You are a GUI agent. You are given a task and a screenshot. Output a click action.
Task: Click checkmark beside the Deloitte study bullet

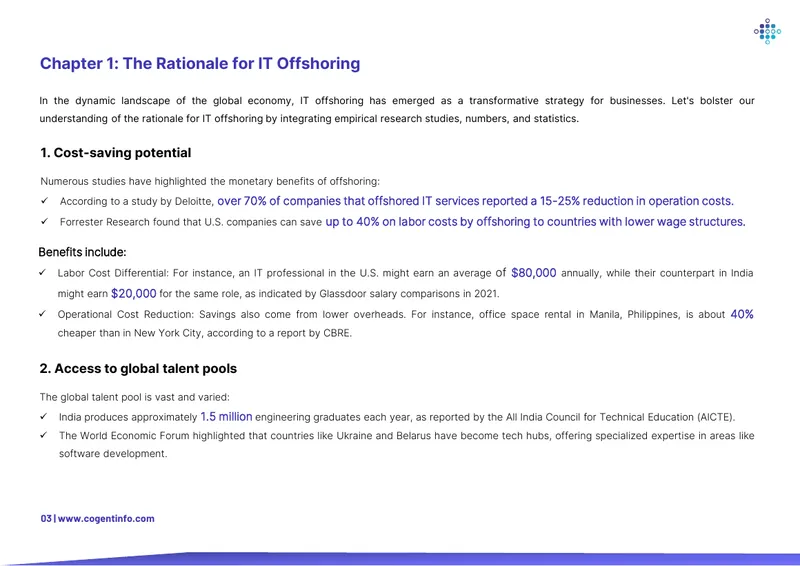point(44,201)
